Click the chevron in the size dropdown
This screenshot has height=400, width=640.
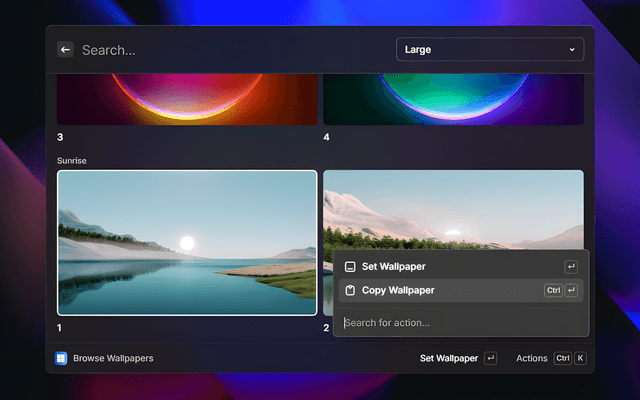pyautogui.click(x=572, y=49)
